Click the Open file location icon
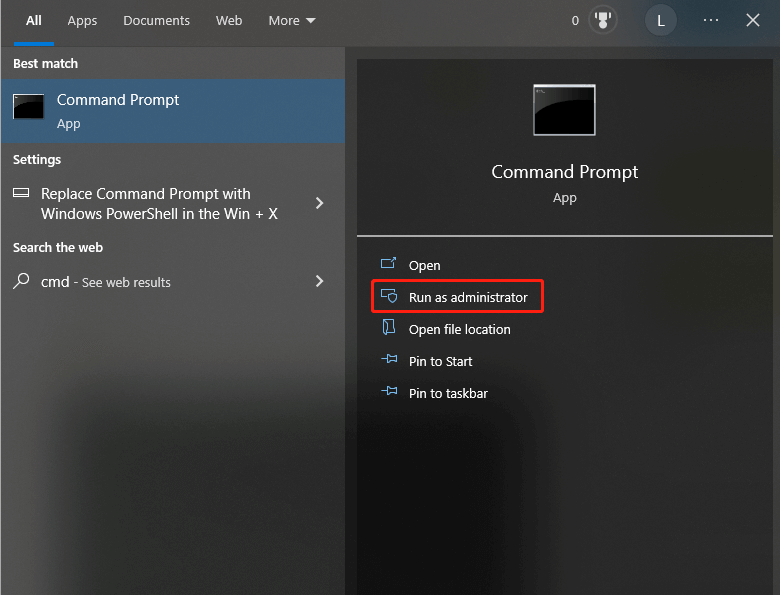Screen dimensions: 780x595 [389, 327]
